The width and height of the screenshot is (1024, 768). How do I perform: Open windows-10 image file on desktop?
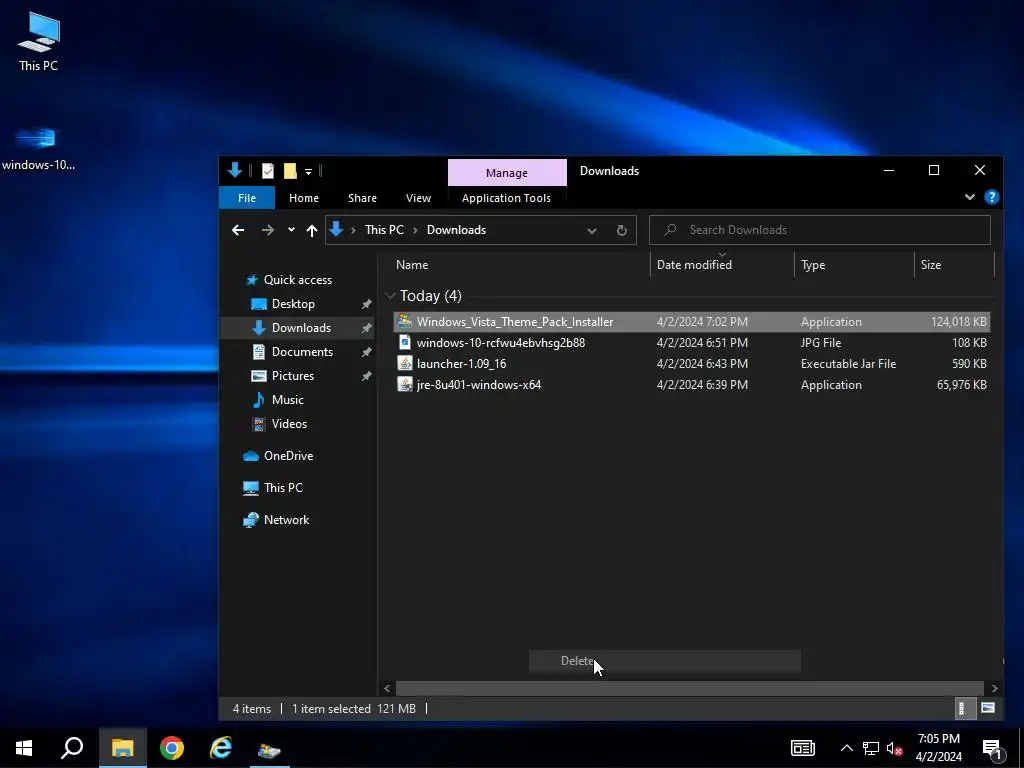(38, 149)
